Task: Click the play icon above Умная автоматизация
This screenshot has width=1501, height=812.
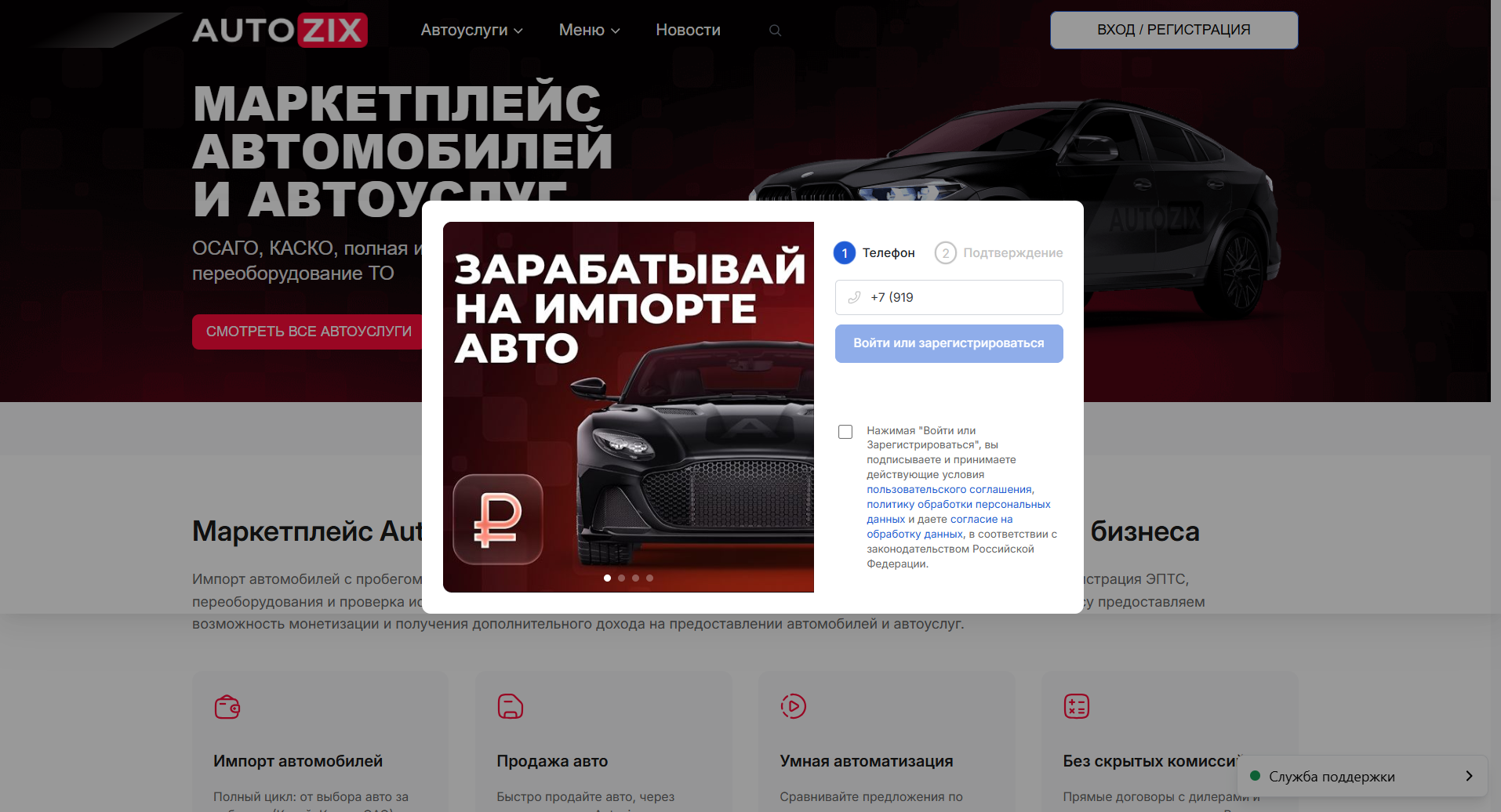Action: point(794,706)
